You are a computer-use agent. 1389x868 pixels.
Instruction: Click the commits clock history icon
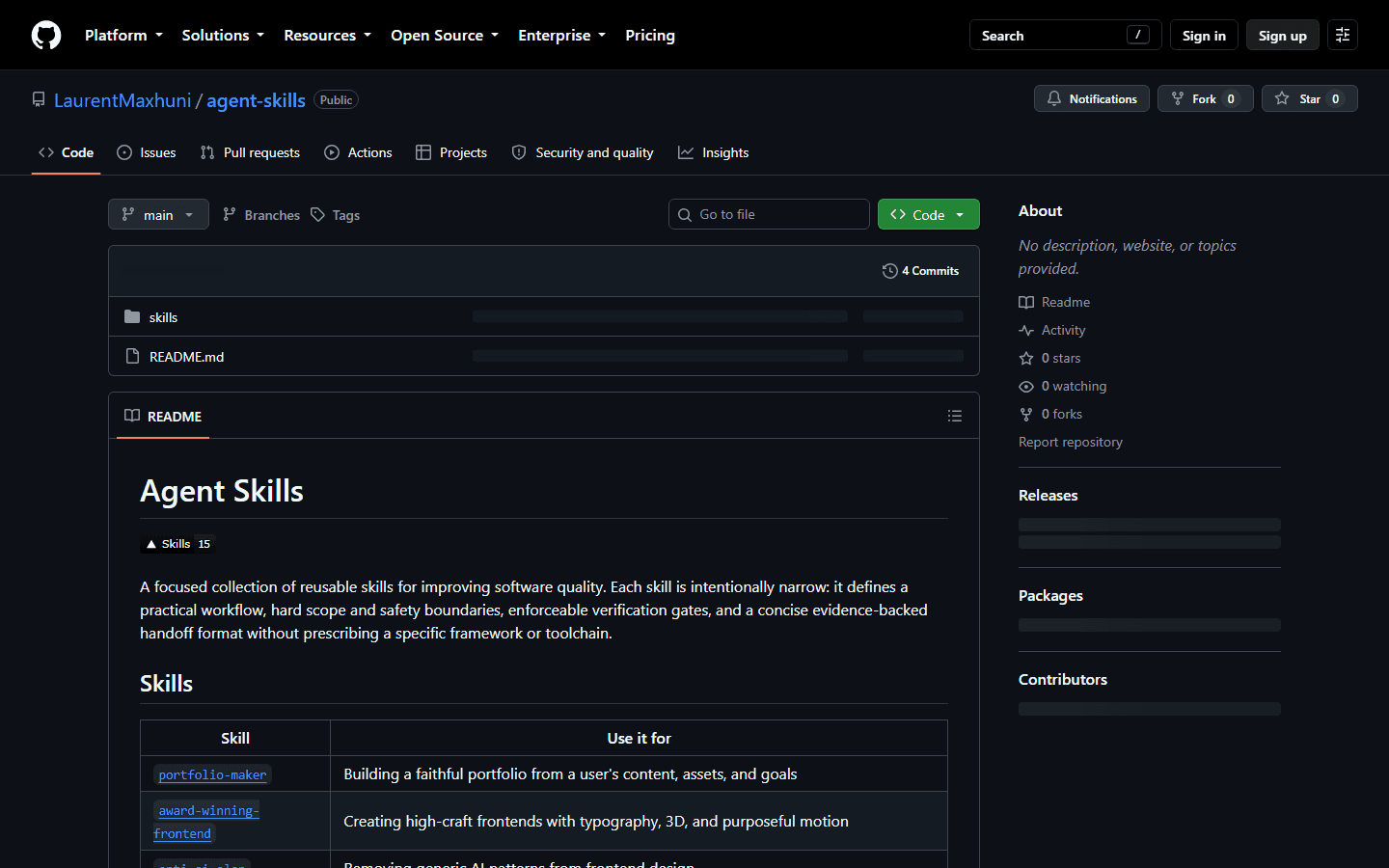(889, 271)
